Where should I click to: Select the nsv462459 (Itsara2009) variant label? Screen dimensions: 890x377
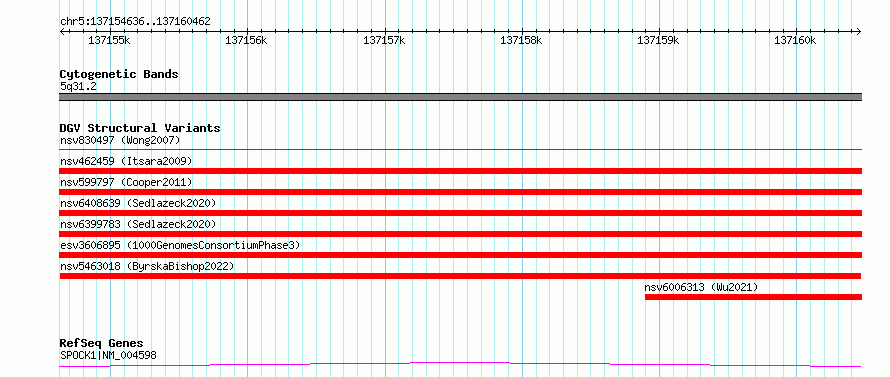coord(126,161)
